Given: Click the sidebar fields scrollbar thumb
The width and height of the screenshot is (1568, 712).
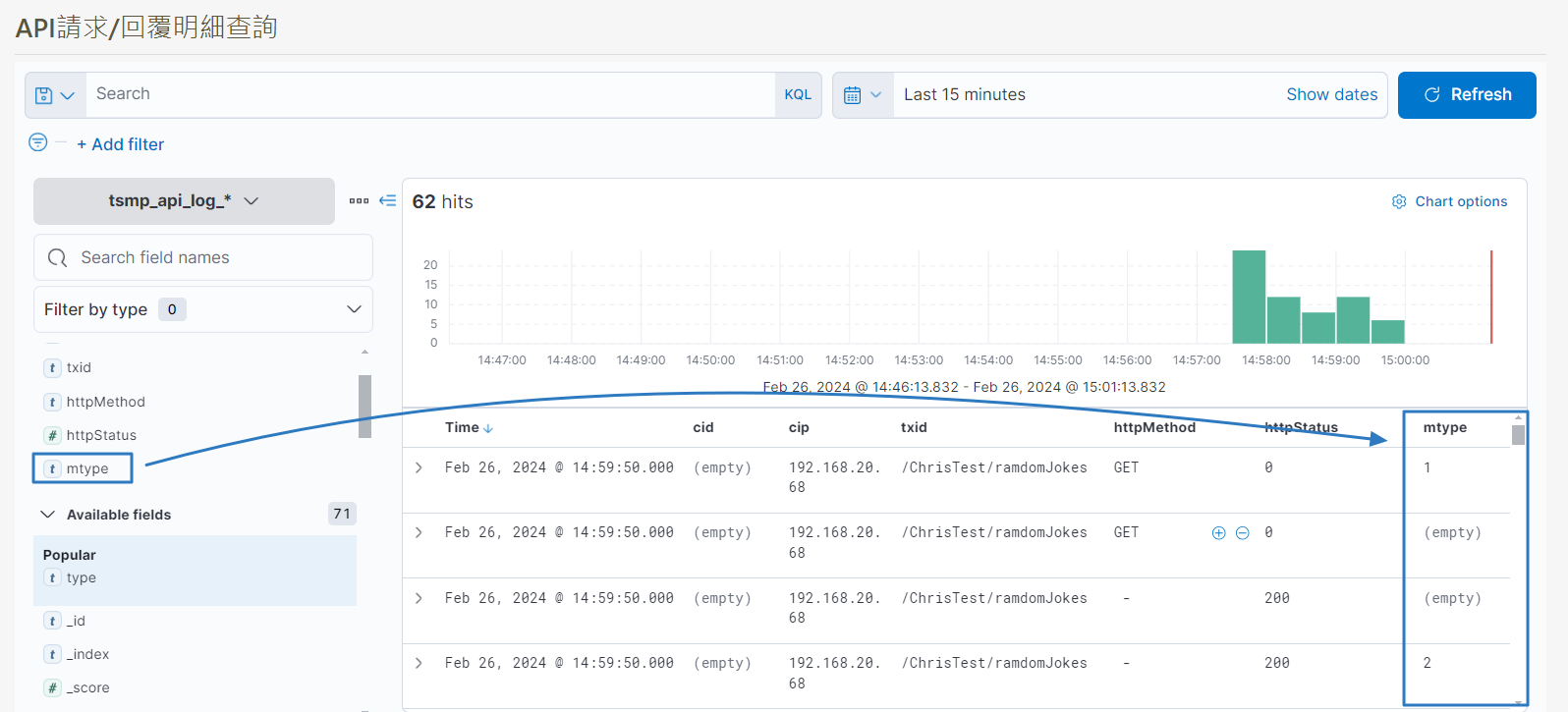Looking at the screenshot, I should coord(365,407).
